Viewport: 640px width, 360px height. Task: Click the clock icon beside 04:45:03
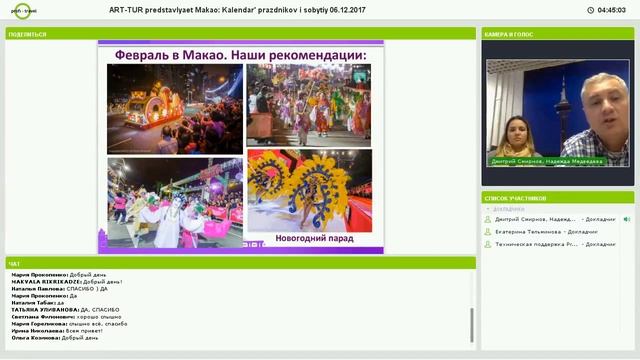[590, 10]
